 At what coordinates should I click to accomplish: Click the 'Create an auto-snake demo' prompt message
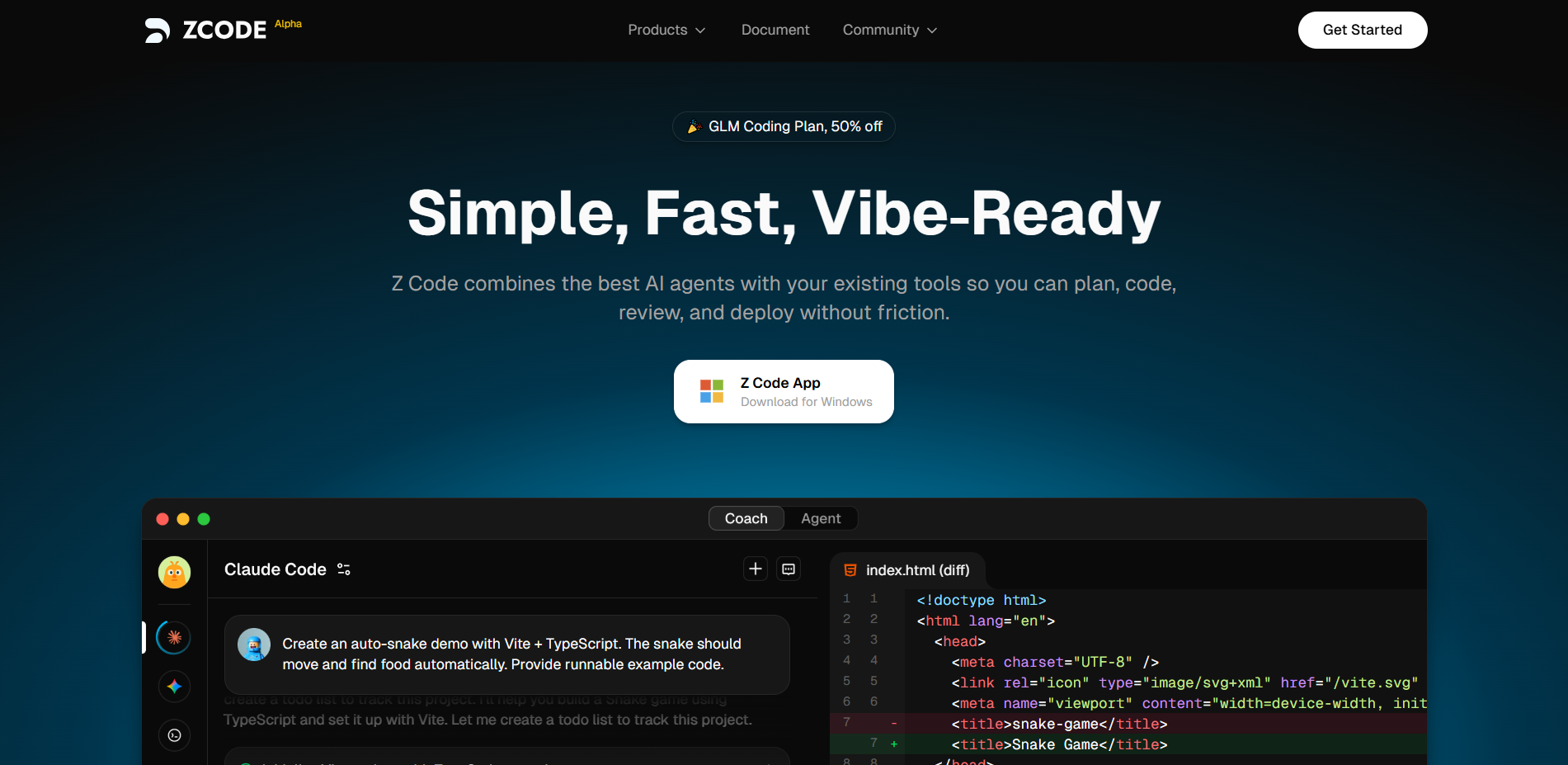(506, 654)
